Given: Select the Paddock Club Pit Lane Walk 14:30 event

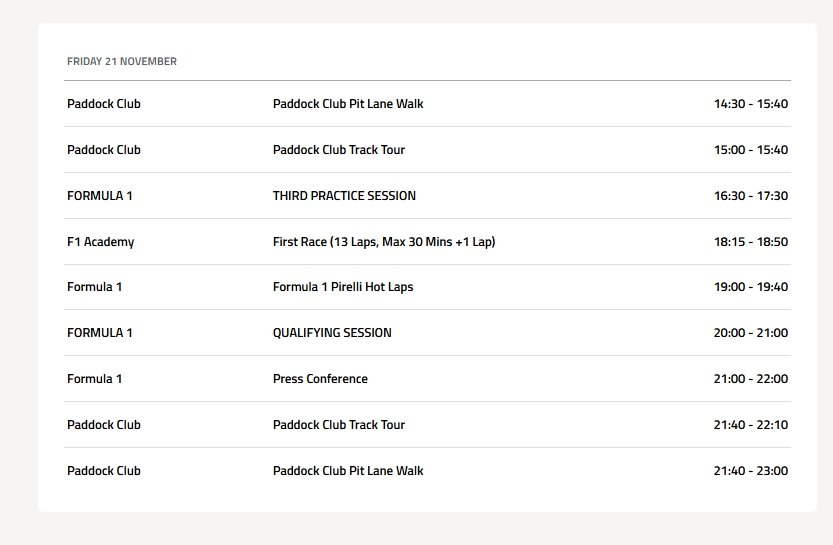Looking at the screenshot, I should [x=348, y=104].
